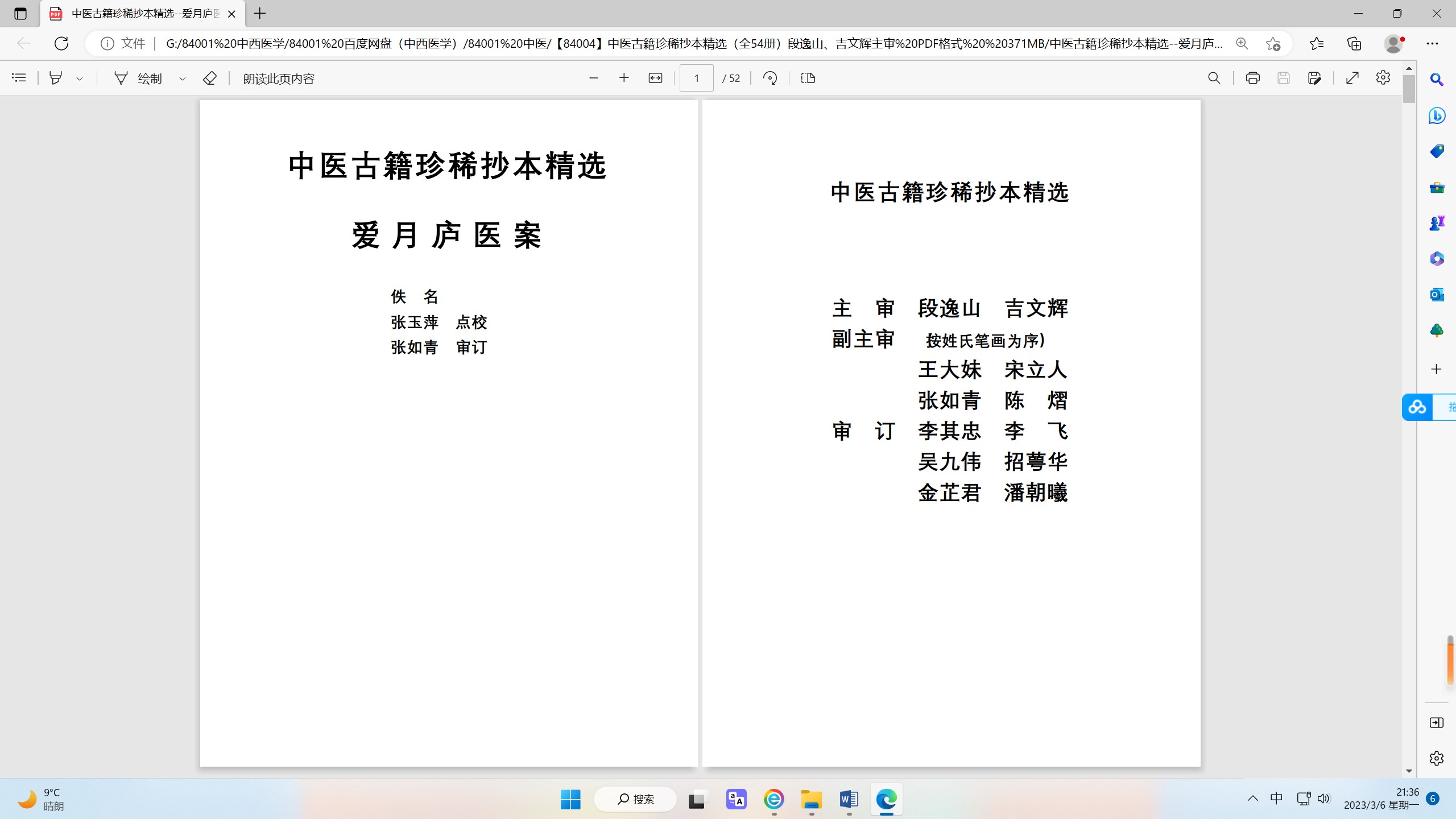1456x819 pixels.
Task: Select the eraser tool
Action: [209, 78]
